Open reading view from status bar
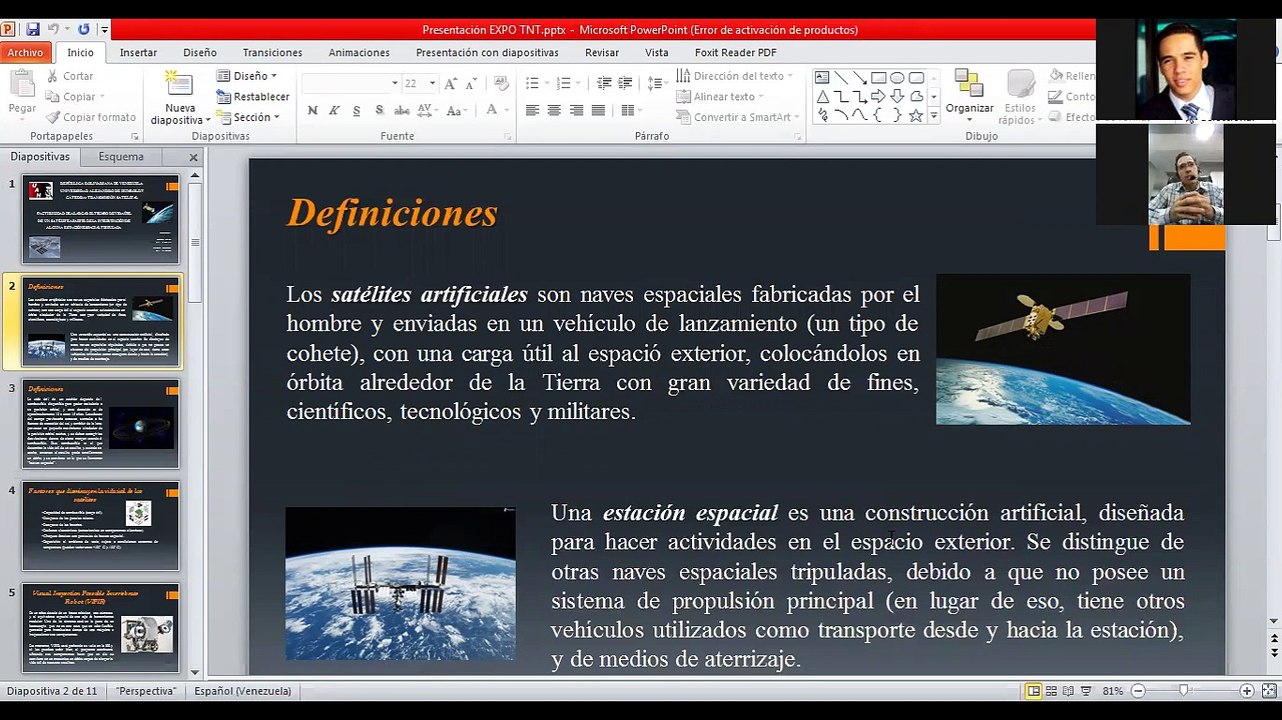Viewport: 1282px width, 720px height. [1068, 691]
